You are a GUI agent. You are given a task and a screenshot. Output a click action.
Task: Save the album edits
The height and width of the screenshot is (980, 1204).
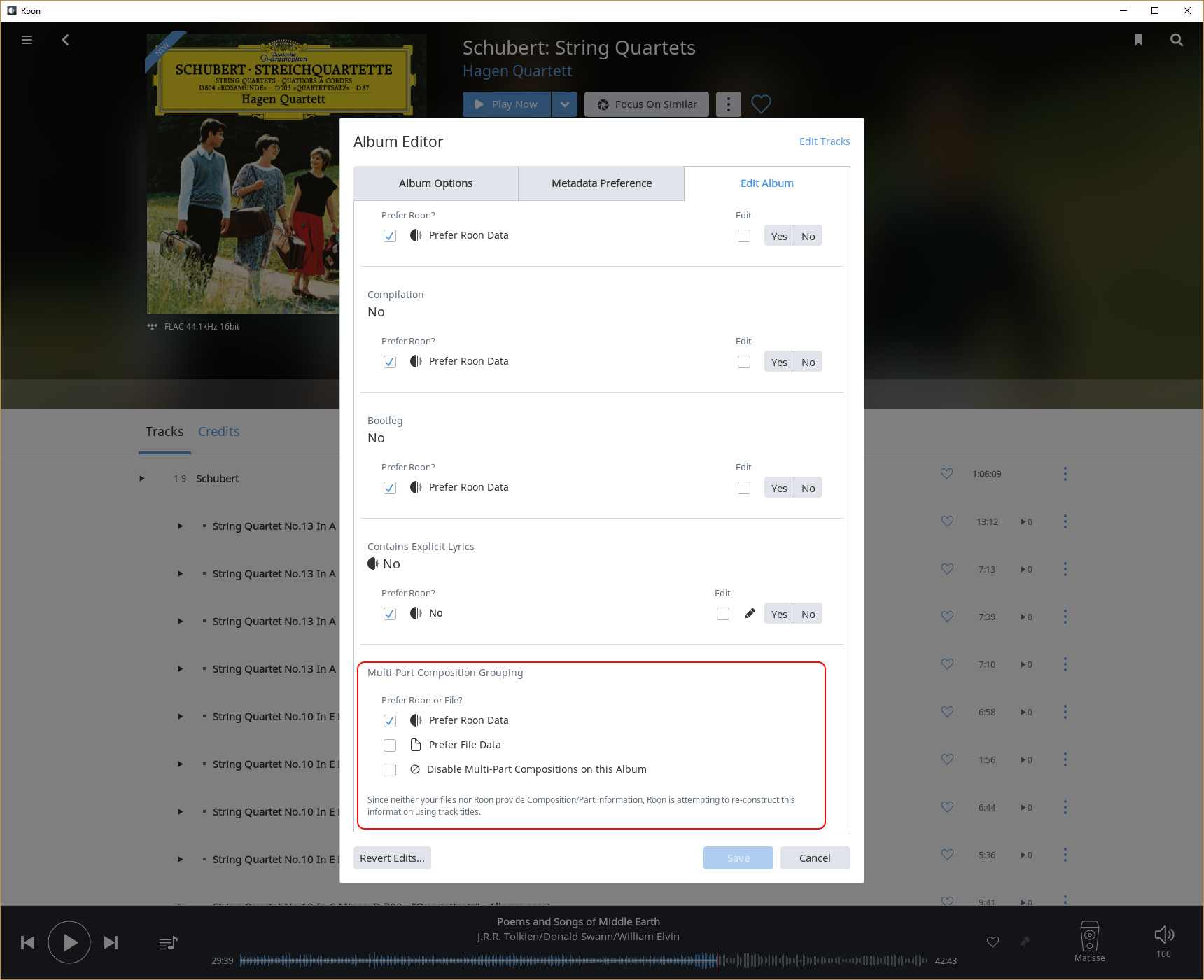coord(738,858)
